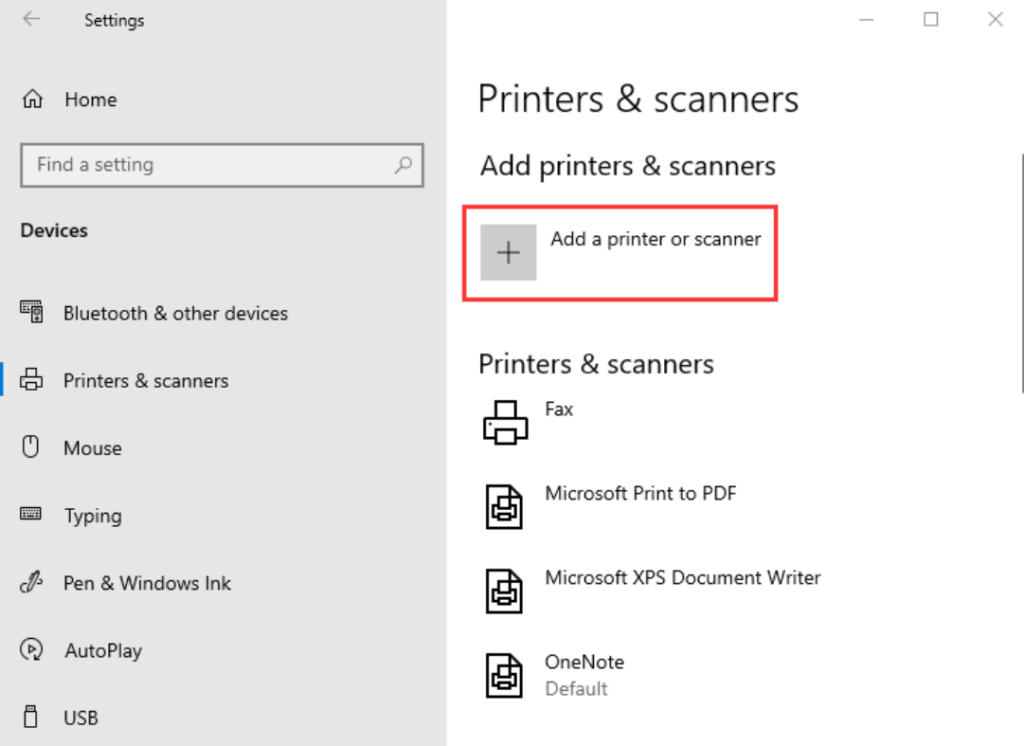1024x746 pixels.
Task: Open USB settings
Action: click(81, 718)
